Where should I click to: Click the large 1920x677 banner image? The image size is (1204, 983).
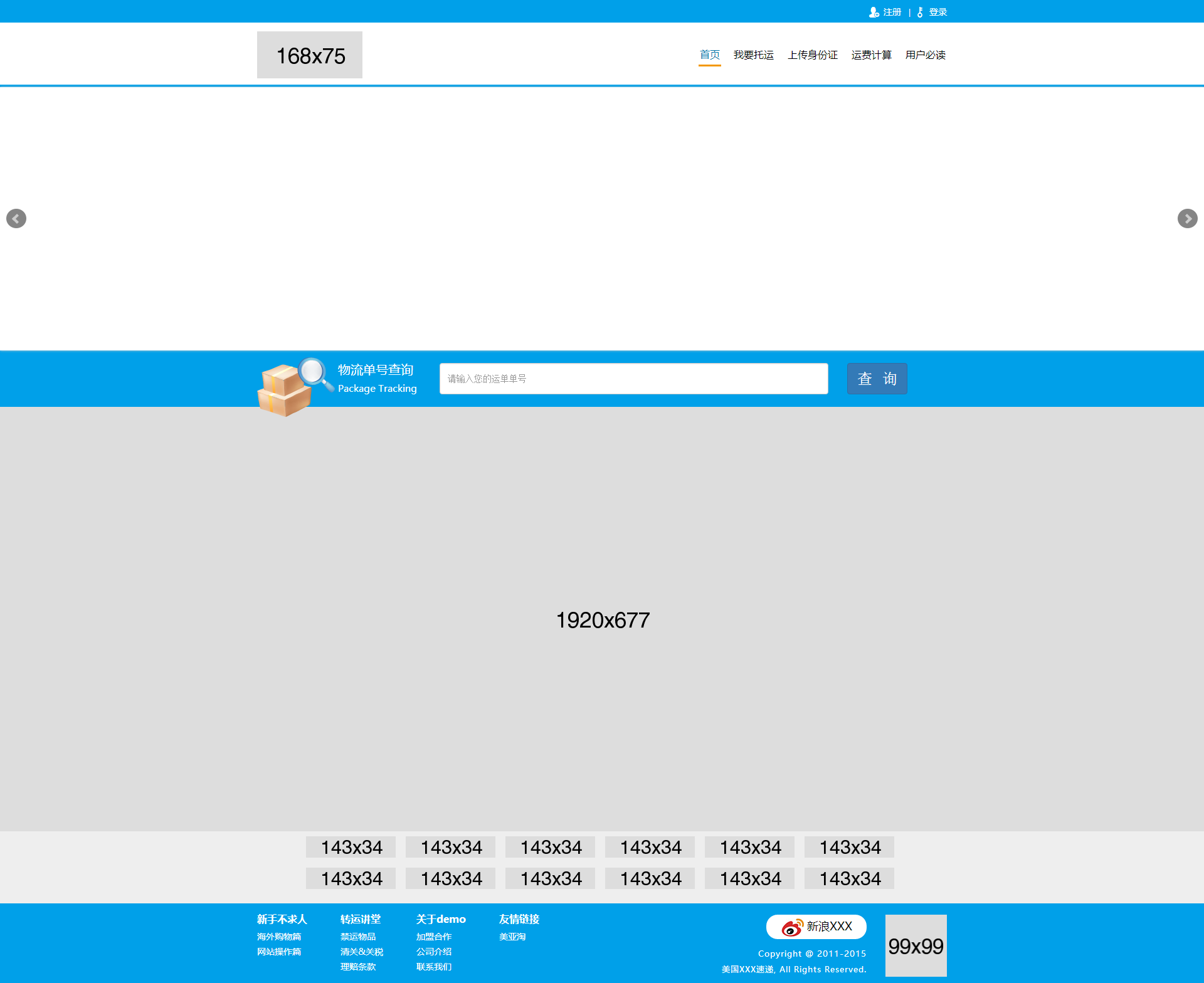pos(602,619)
